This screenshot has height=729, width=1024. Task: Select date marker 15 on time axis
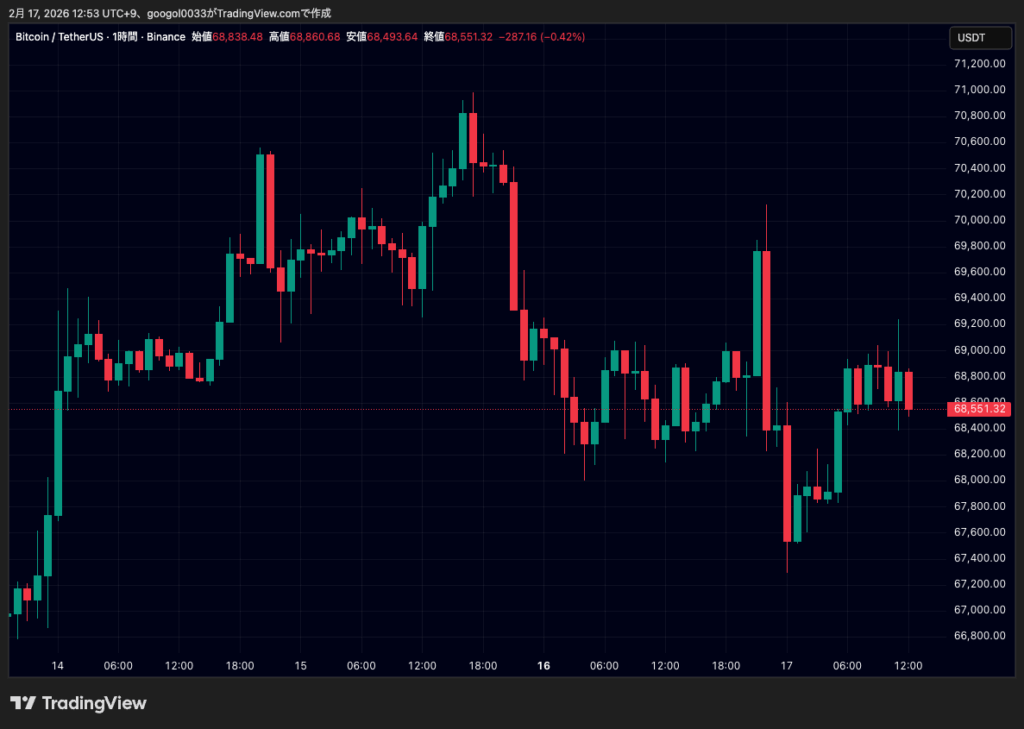tap(300, 665)
